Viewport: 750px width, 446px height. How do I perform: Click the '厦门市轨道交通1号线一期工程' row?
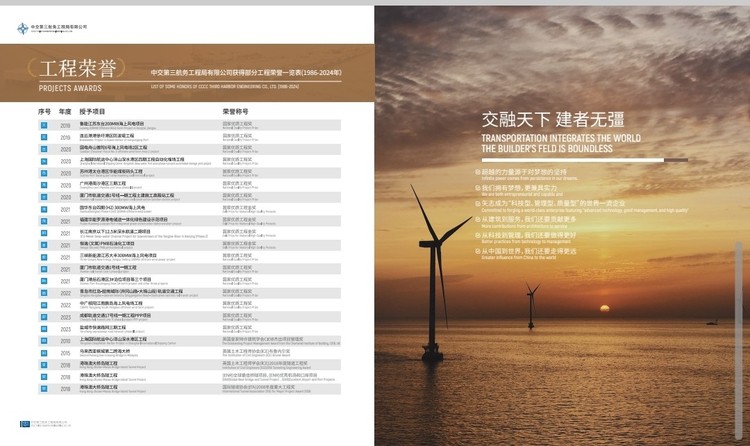pos(189,269)
